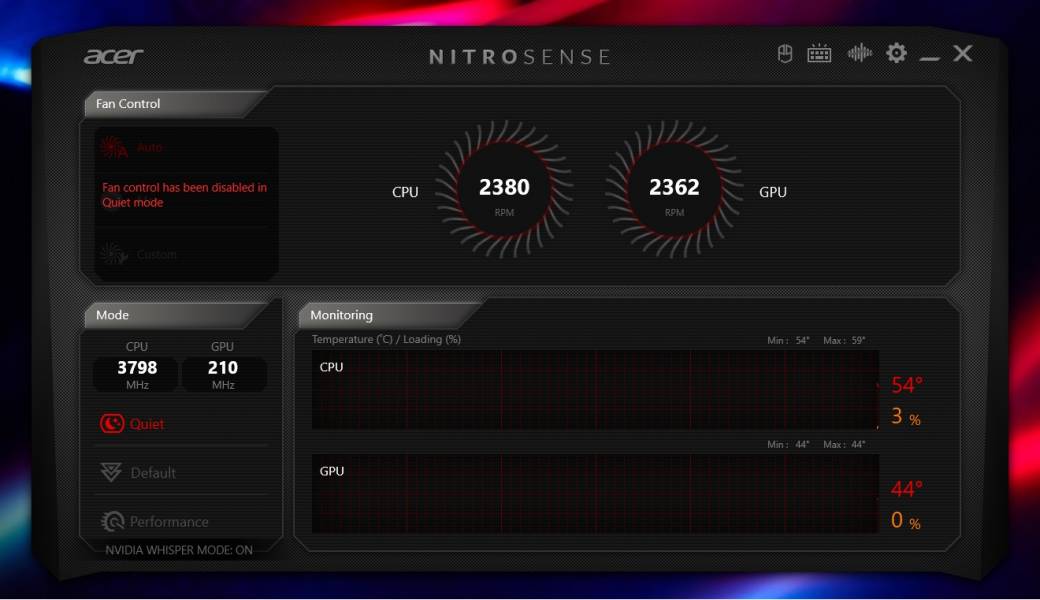Click the CPU "Max: 59°" value
1040x600 pixels.
click(844, 341)
